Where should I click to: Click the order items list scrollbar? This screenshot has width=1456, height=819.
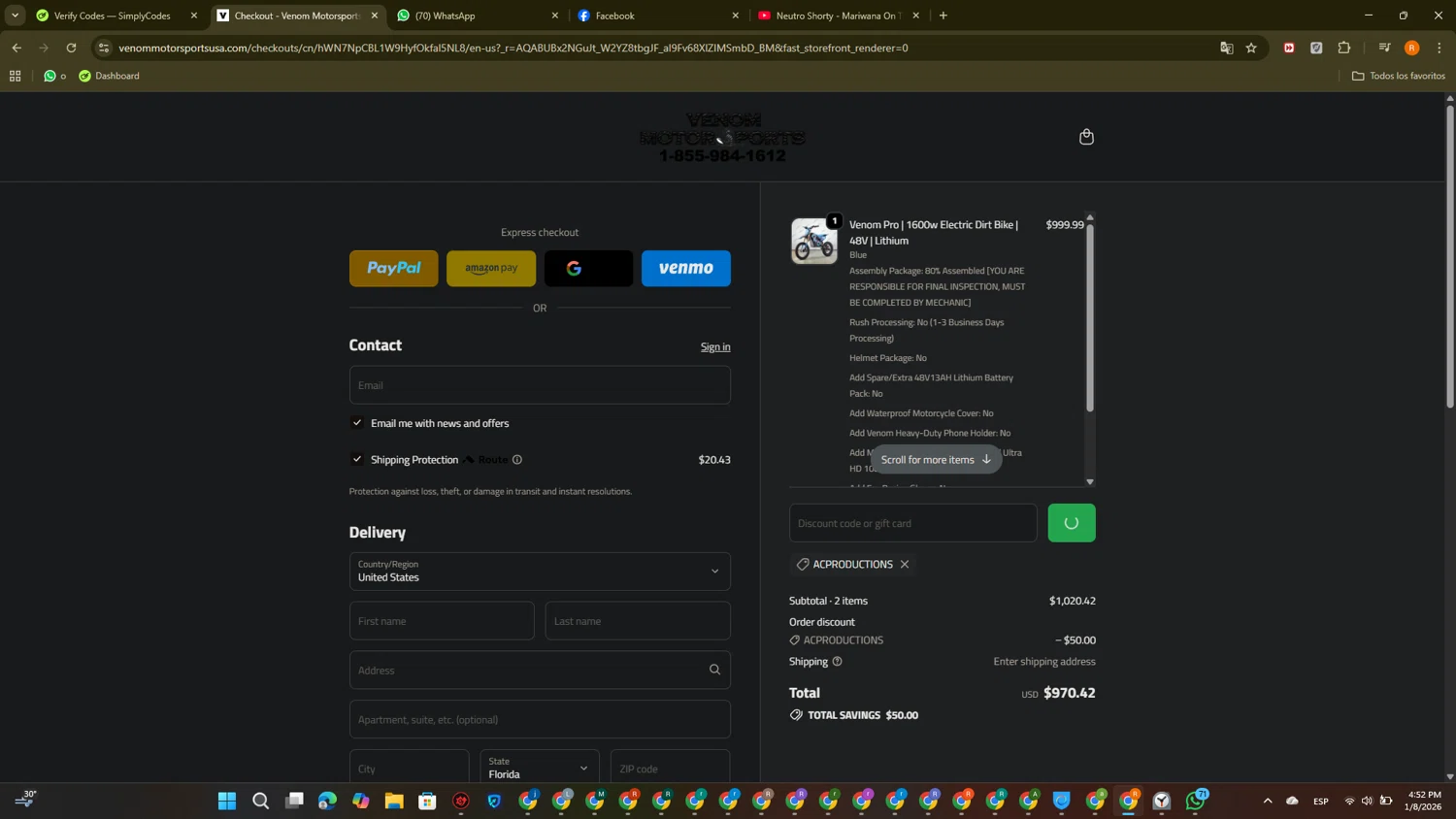click(1090, 318)
